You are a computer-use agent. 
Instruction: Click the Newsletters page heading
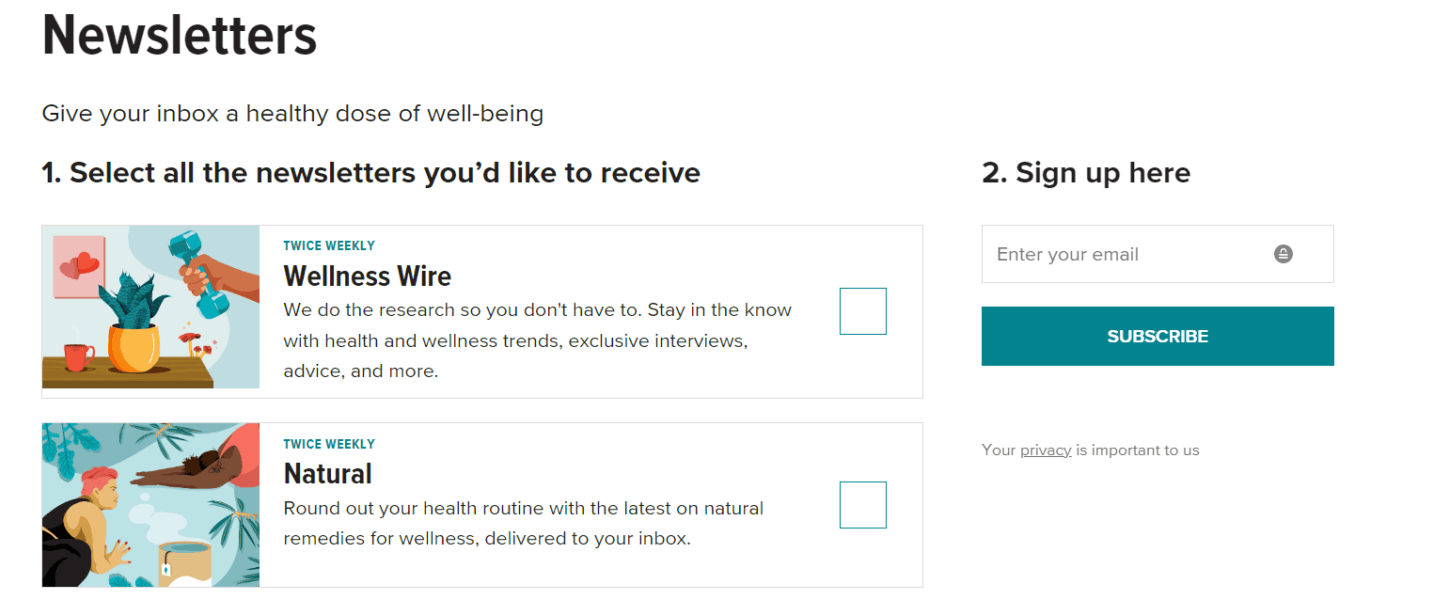coord(179,36)
